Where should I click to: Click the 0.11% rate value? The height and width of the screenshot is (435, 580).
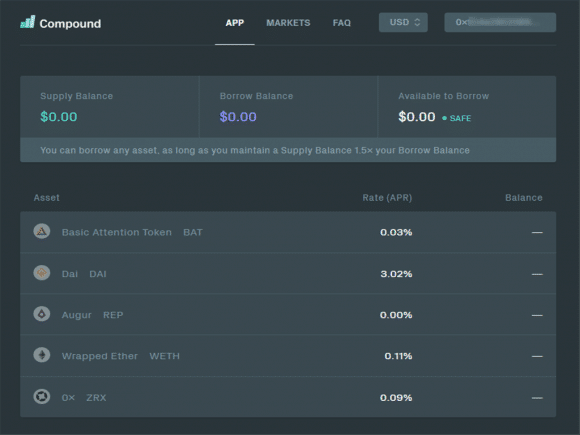click(398, 356)
